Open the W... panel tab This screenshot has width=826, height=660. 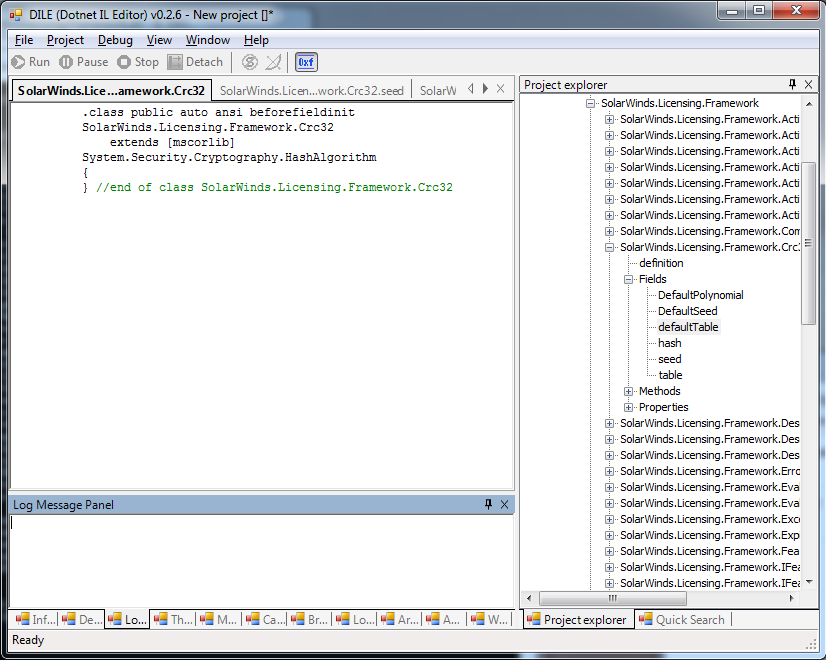pos(490,619)
